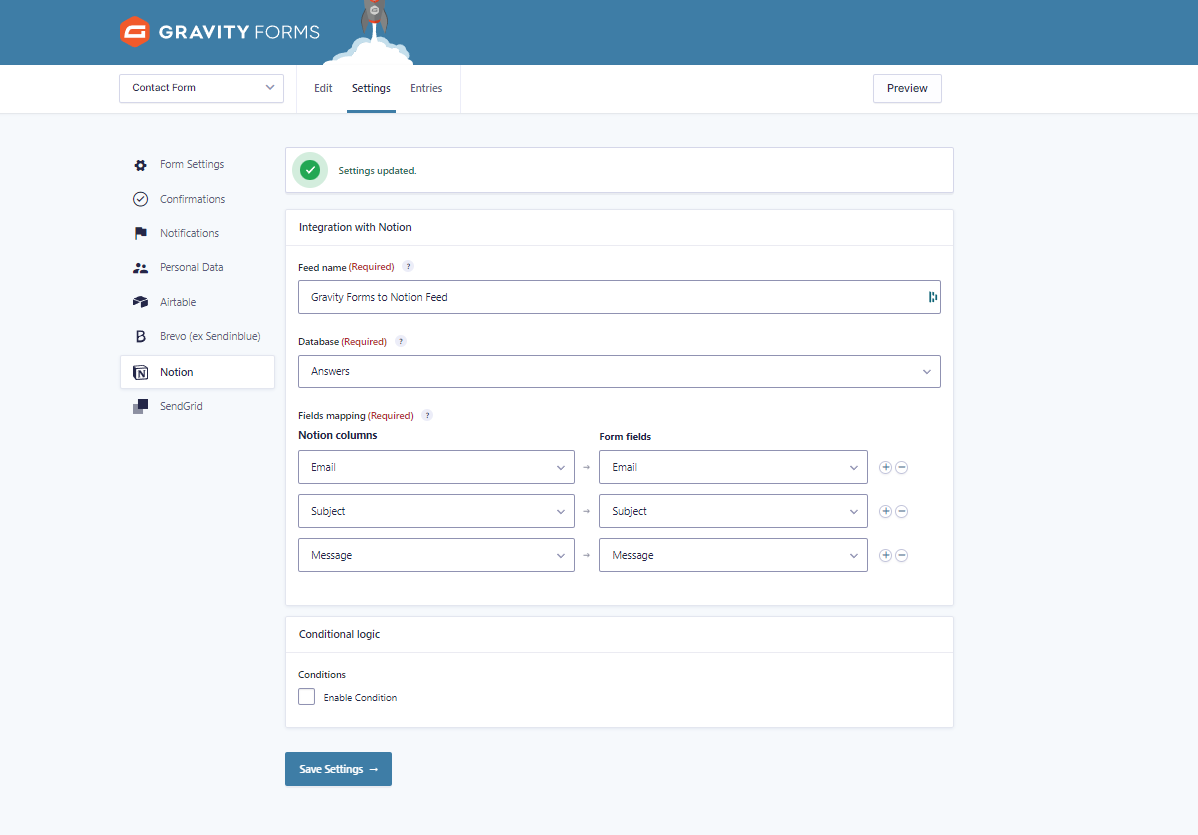Click the Database help question mark
1198x835 pixels.
click(x=401, y=341)
